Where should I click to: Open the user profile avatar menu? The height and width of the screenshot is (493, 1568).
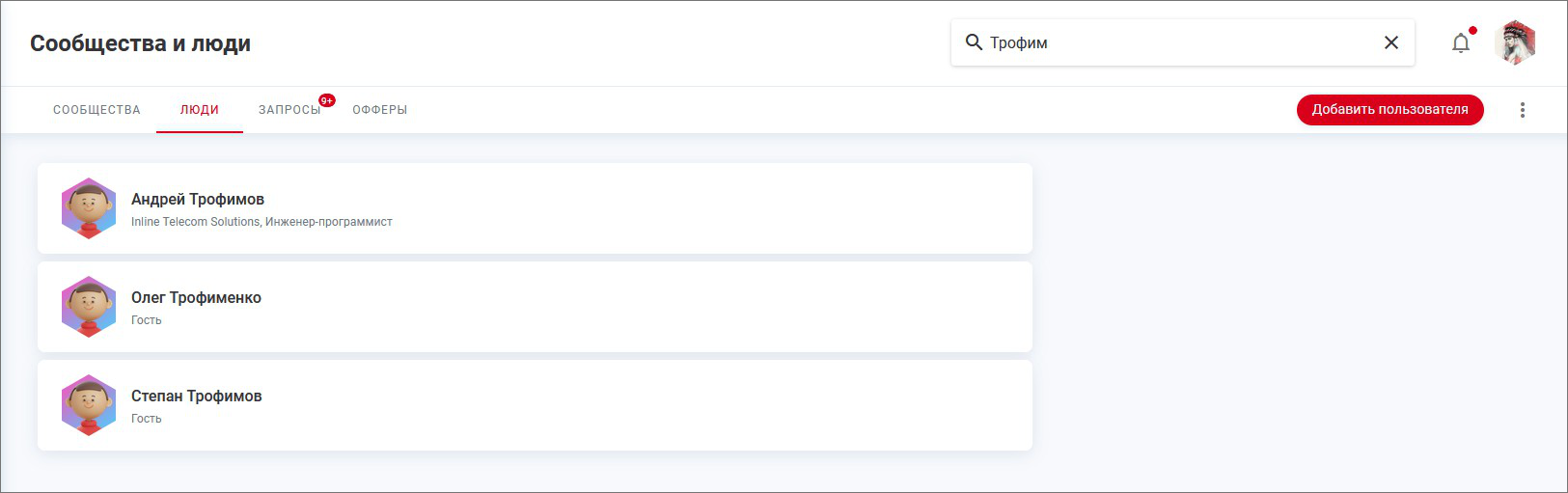(x=1515, y=43)
